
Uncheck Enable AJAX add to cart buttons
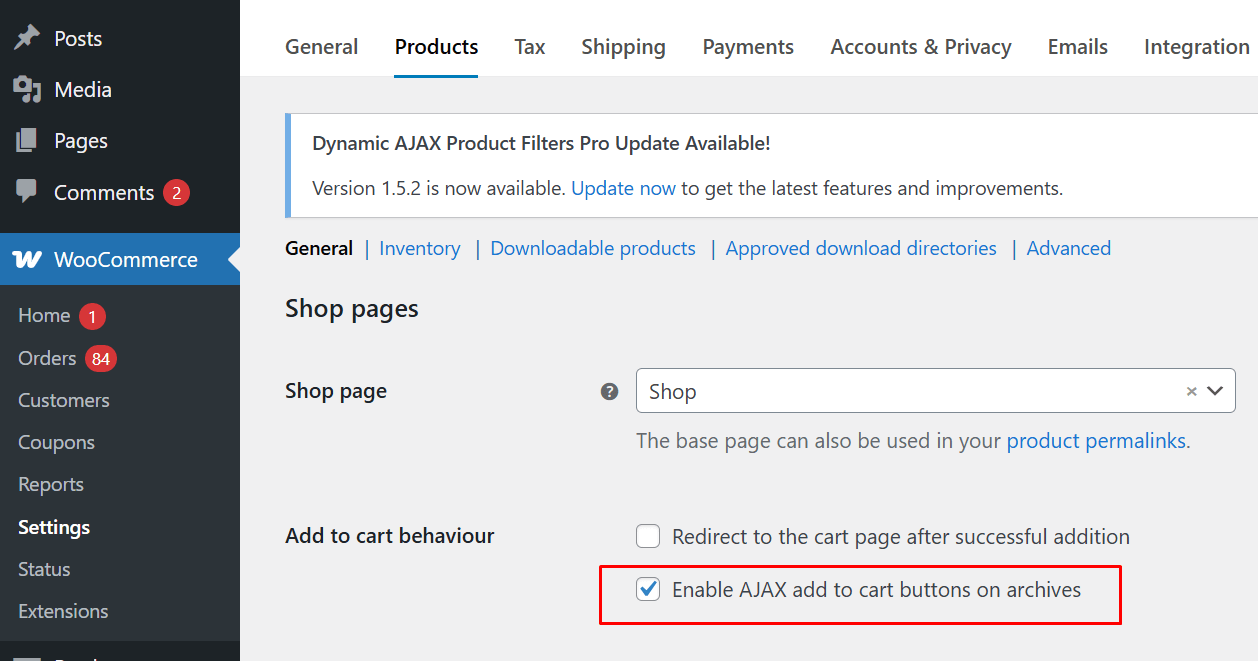click(648, 590)
